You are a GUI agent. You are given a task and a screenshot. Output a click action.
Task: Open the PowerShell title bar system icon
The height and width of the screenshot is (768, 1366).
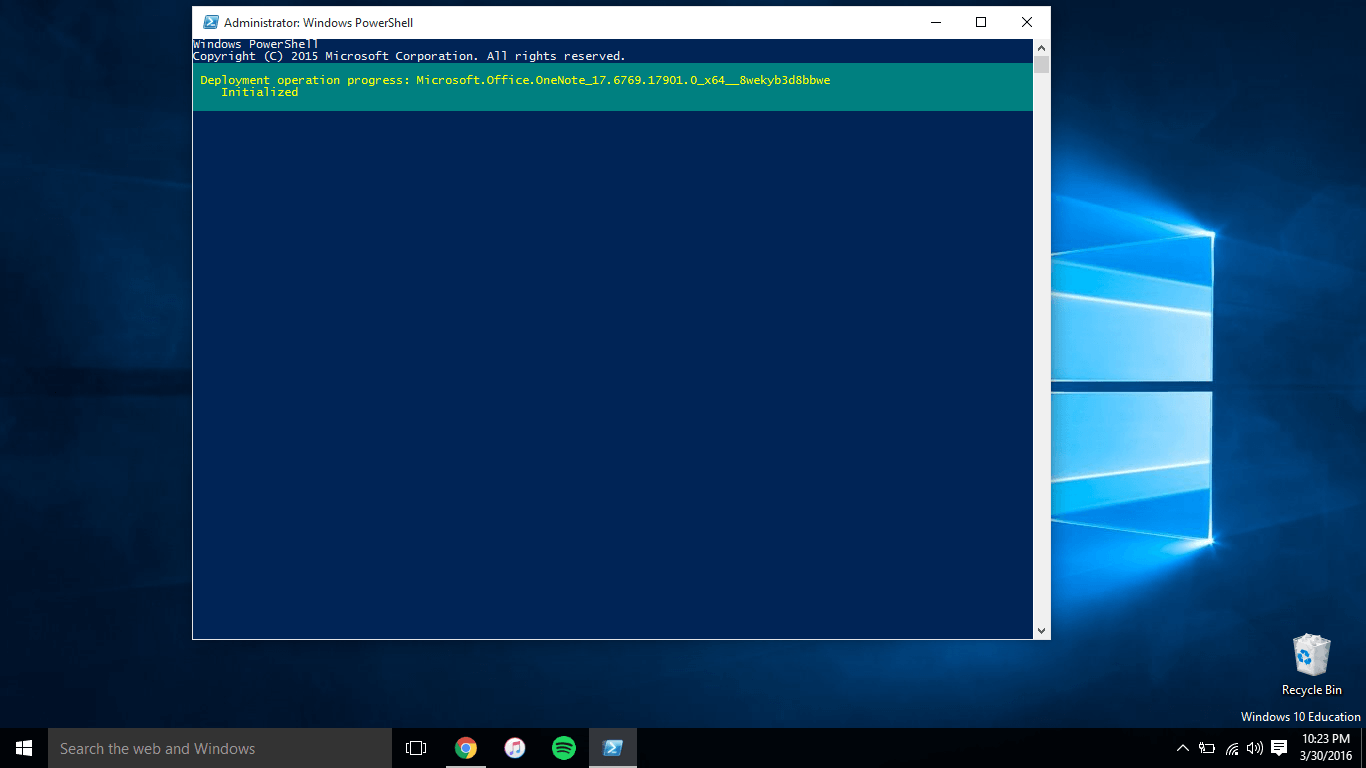click(211, 22)
